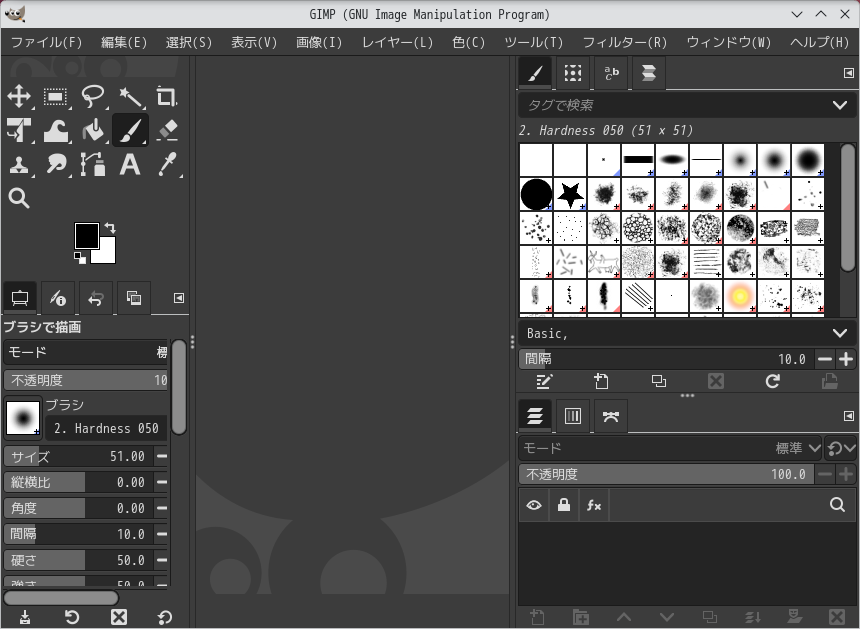The image size is (860, 629).
Task: Select the Text tool
Action: (130, 165)
